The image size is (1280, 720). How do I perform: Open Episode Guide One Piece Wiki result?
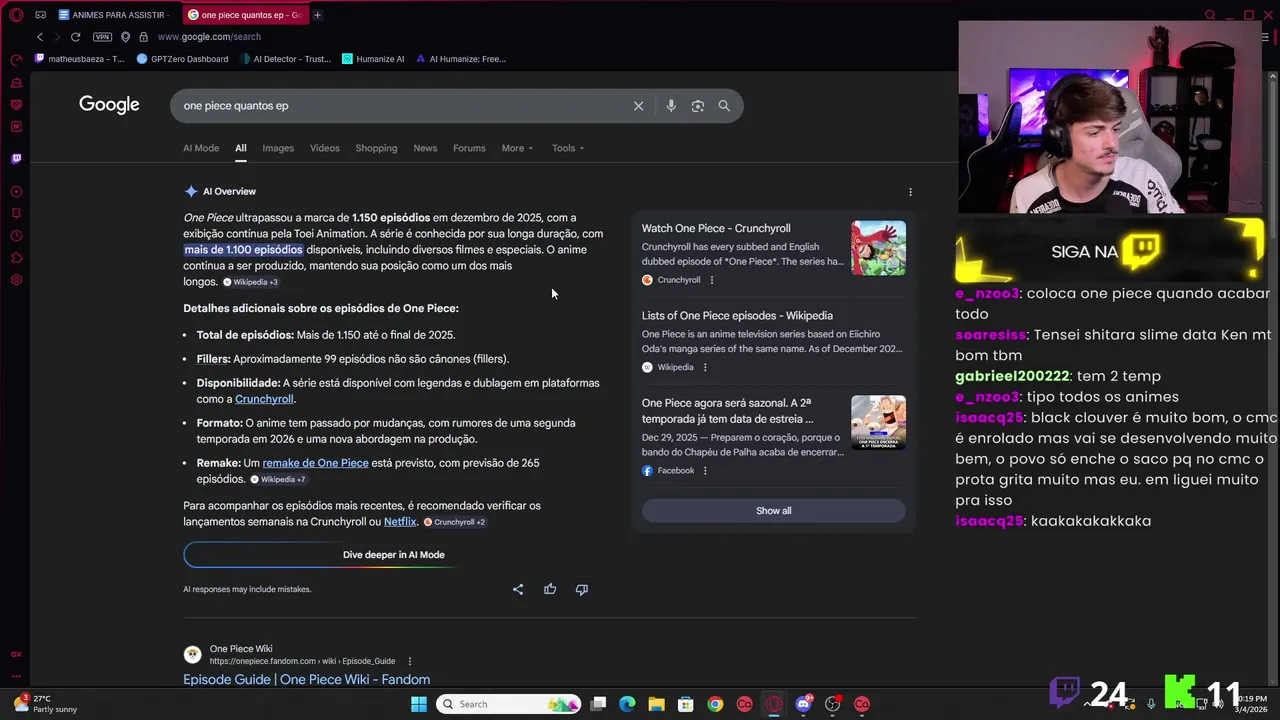point(306,680)
